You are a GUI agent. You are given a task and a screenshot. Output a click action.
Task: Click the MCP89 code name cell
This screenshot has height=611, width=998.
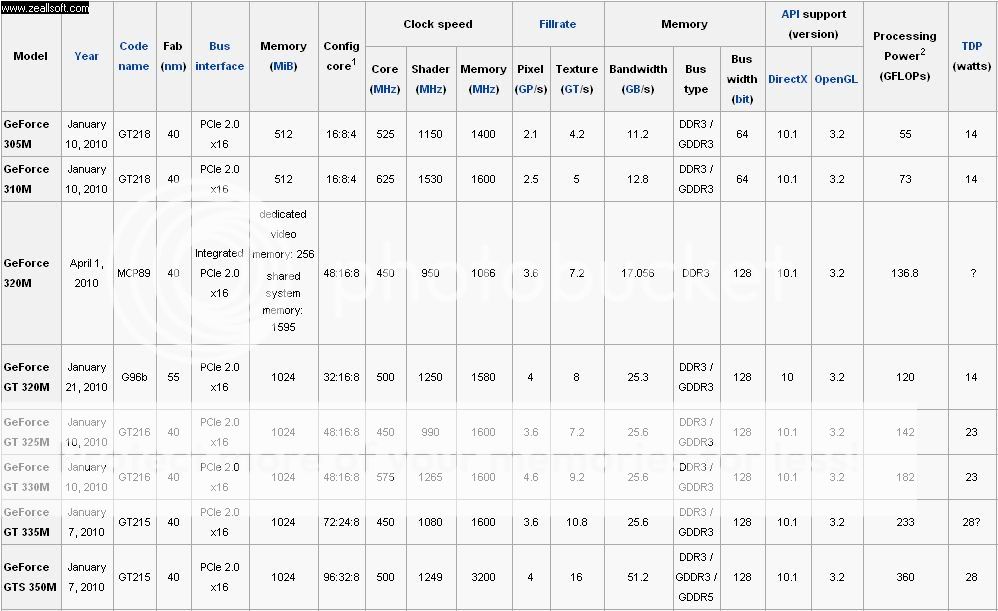point(134,273)
